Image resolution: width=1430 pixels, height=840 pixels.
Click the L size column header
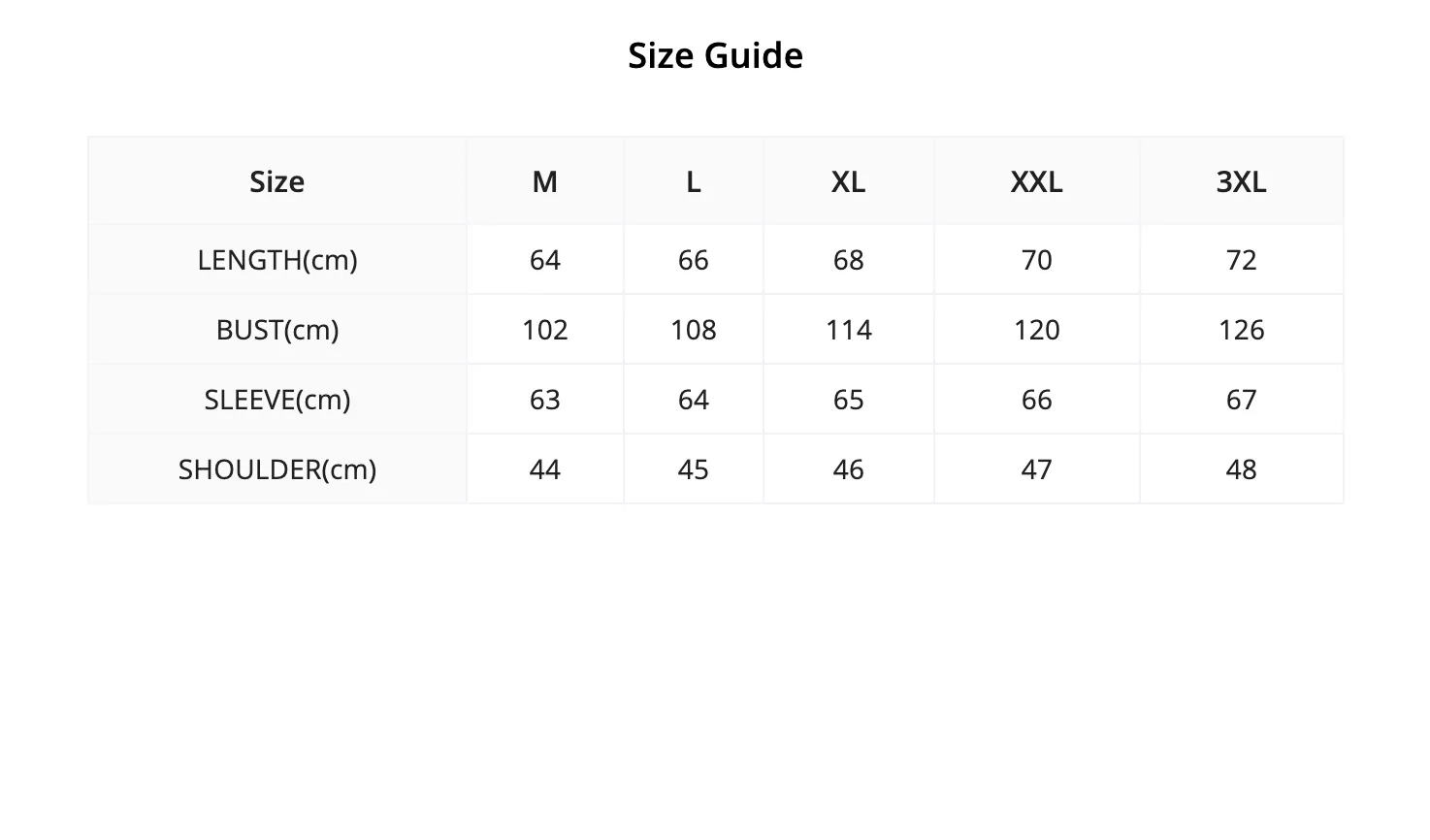coord(694,181)
